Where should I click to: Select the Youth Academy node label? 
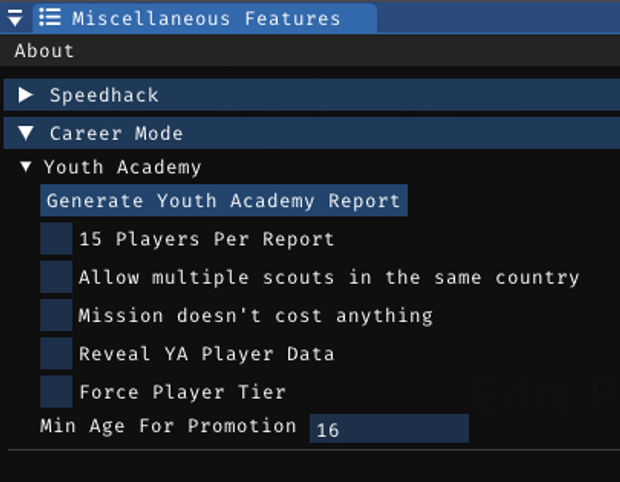pyautogui.click(x=122, y=167)
